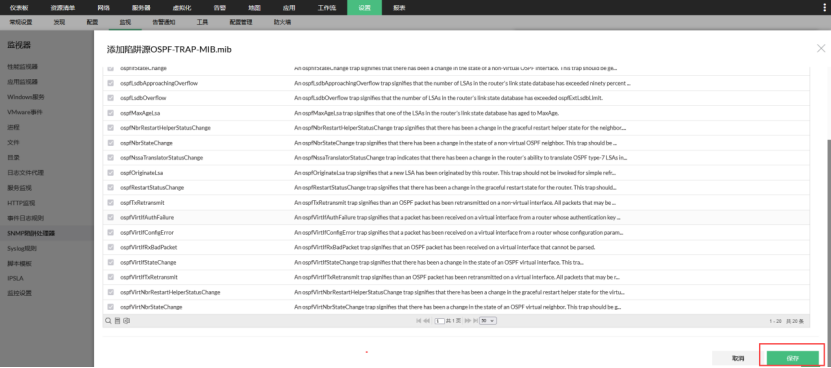Viewport: 831px width, 368px height.
Task: Click the column chooser icon beside the search icon
Action: pos(118,321)
